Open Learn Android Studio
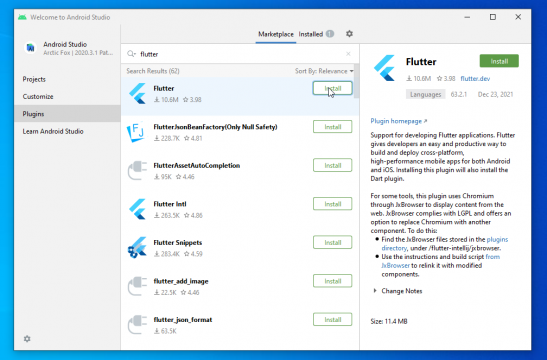Viewport: 547px width, 360px height. (x=67, y=131)
